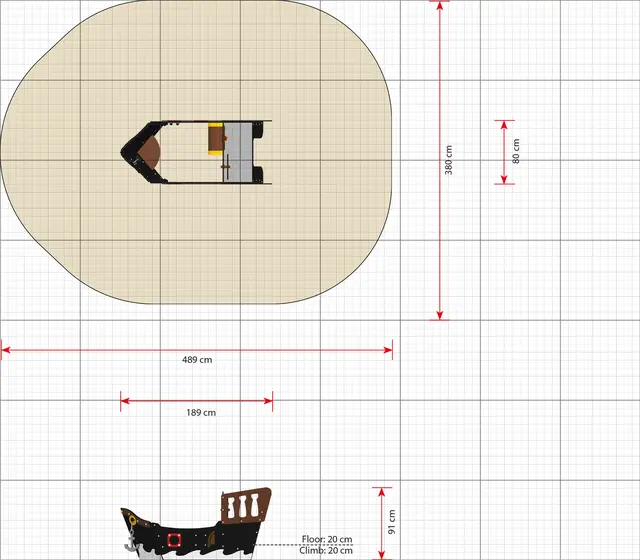Viewport: 640px width, 560px height.
Task: Click the red porthole on the ship hull
Action: click(x=174, y=540)
